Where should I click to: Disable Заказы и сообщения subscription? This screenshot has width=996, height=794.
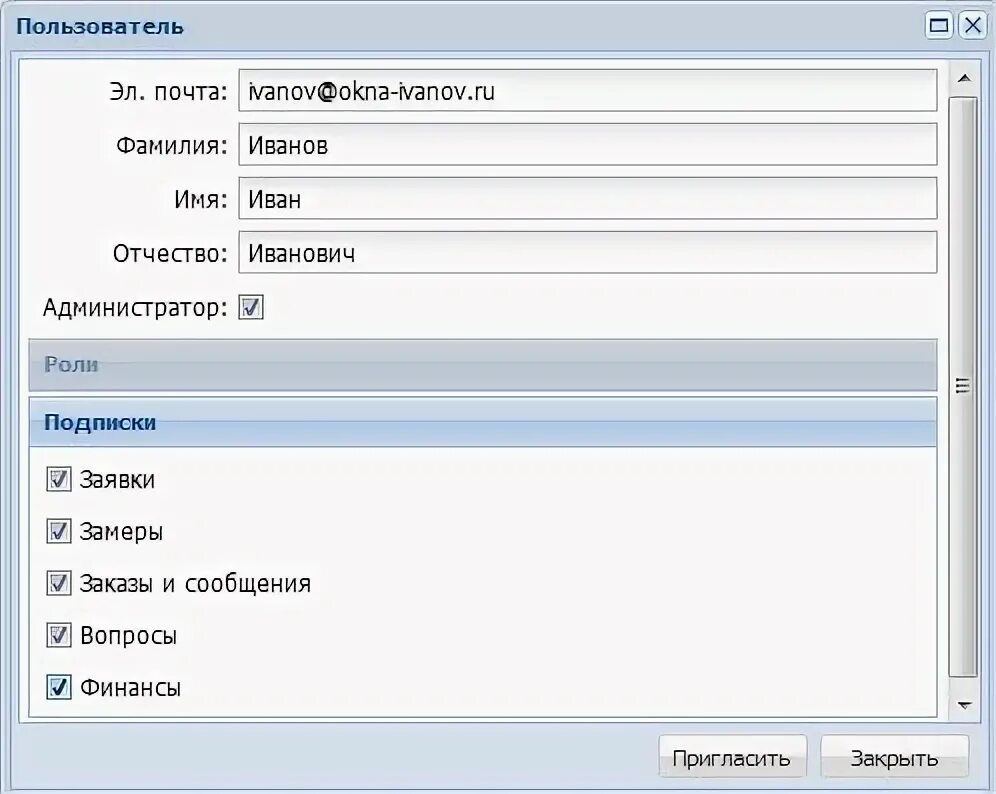(x=58, y=583)
